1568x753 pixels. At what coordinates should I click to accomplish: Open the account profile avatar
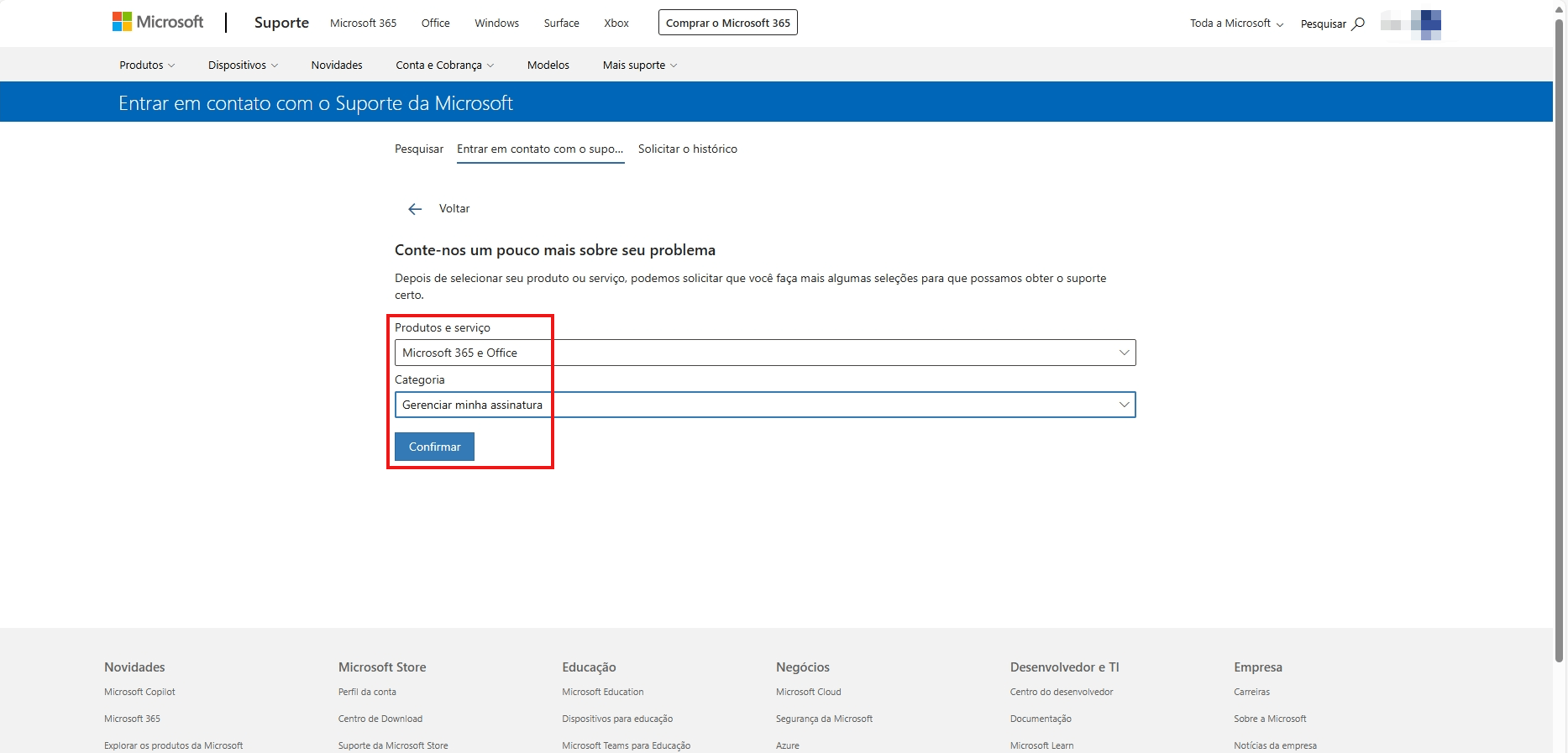click(x=1411, y=24)
